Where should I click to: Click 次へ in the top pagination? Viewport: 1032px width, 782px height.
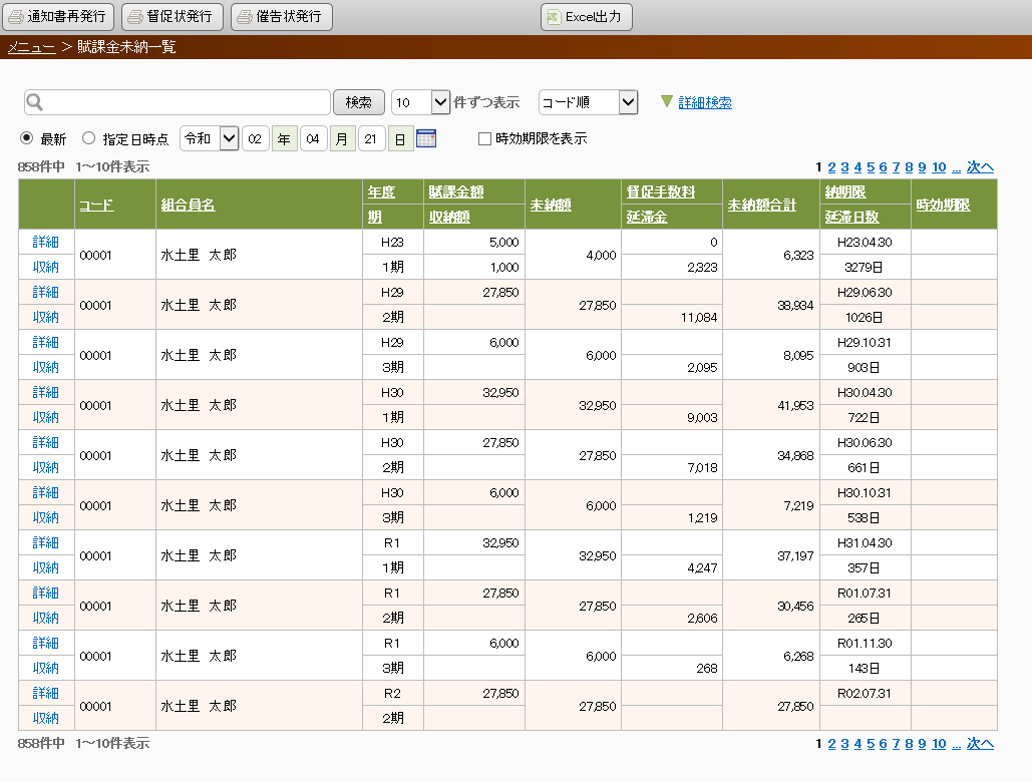pyautogui.click(x=980, y=167)
